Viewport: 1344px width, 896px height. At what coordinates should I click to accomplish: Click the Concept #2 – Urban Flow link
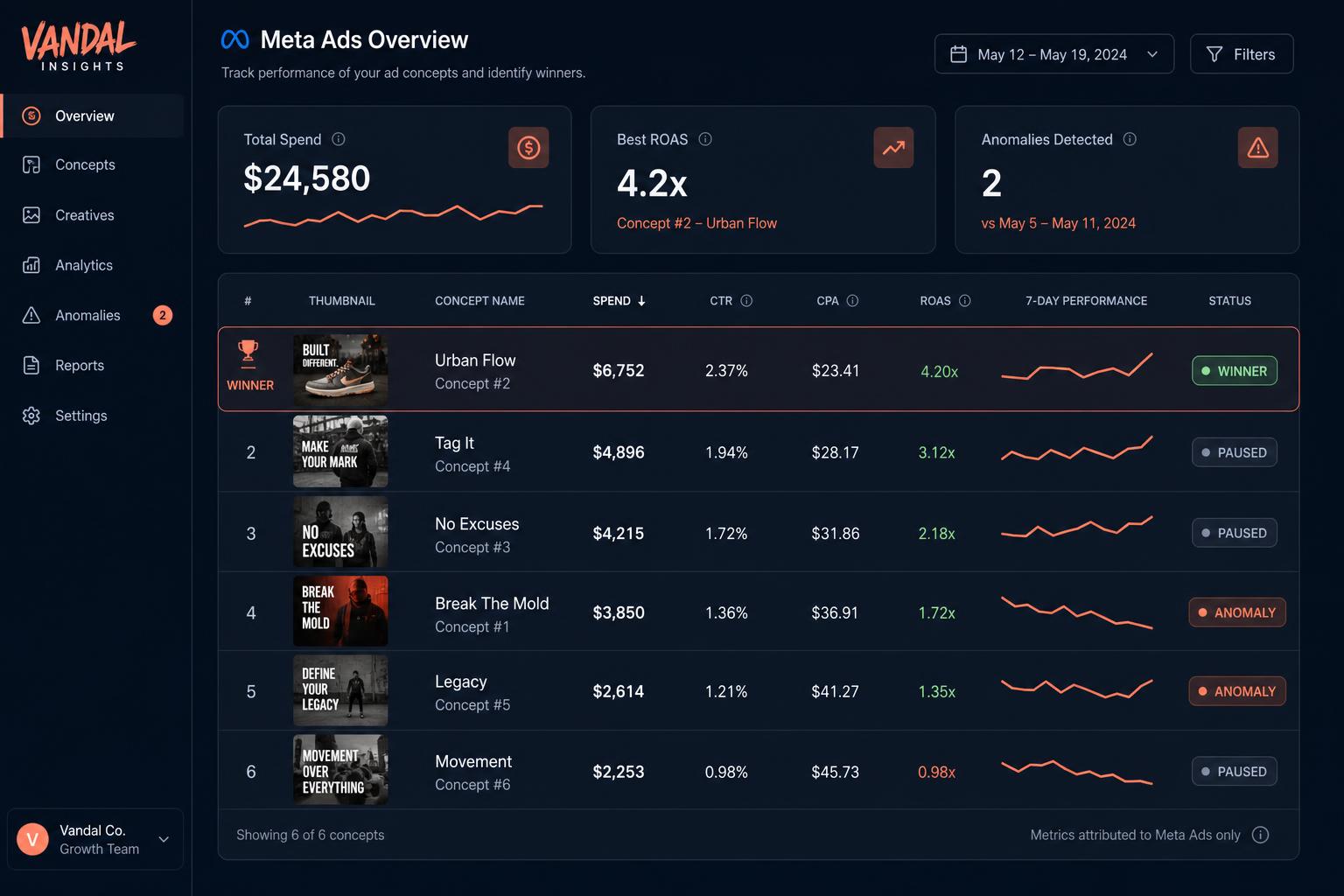pyautogui.click(x=696, y=223)
